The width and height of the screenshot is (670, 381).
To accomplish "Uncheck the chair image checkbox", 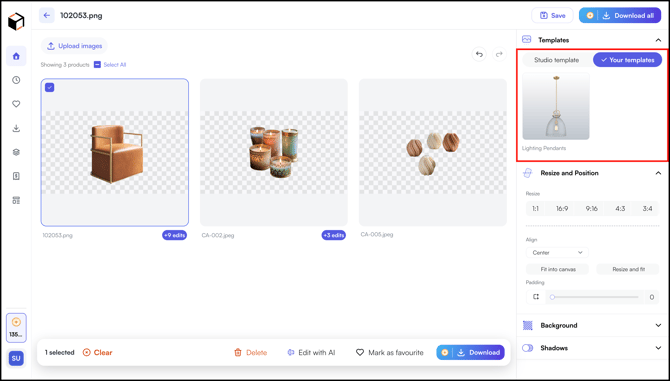I will click(50, 88).
